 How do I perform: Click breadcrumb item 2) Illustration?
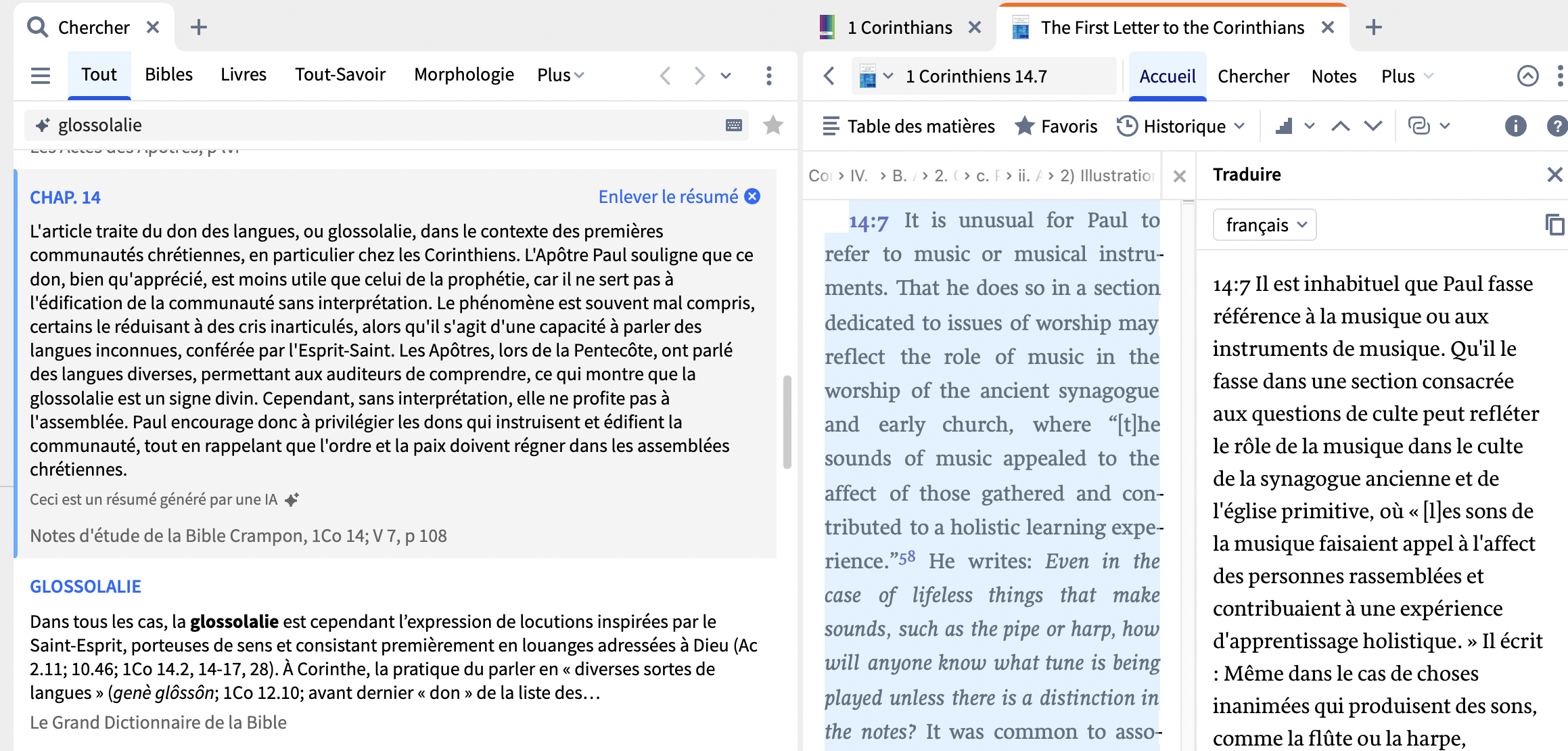pyautogui.click(x=1107, y=176)
